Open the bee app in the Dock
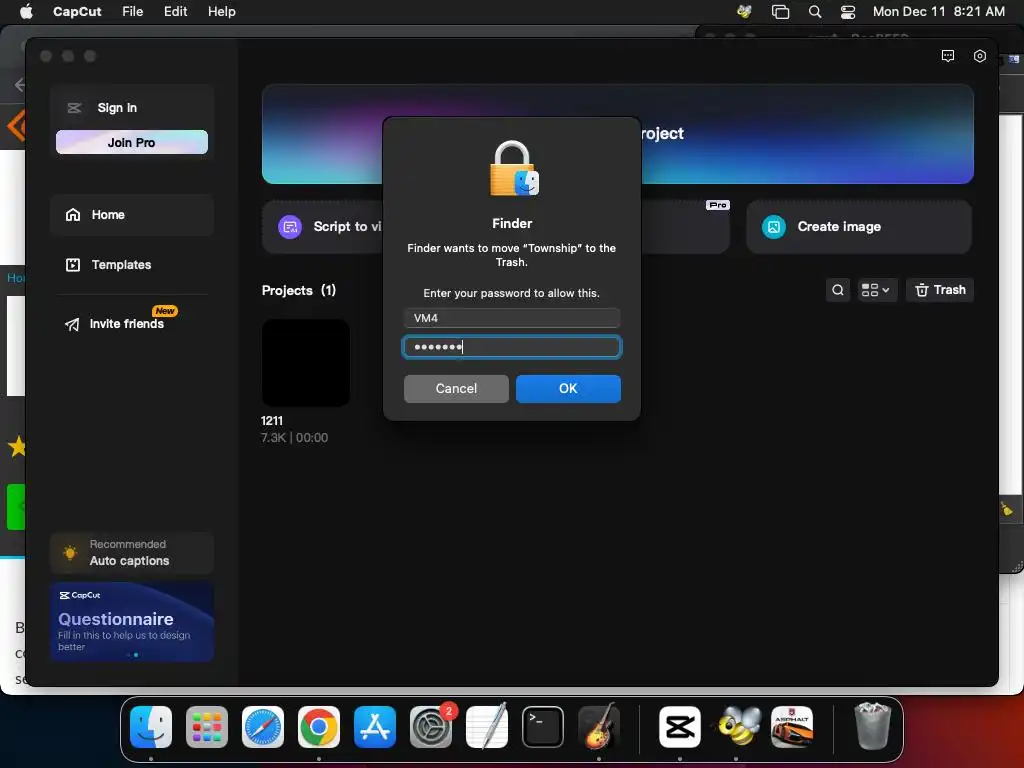 [739, 727]
